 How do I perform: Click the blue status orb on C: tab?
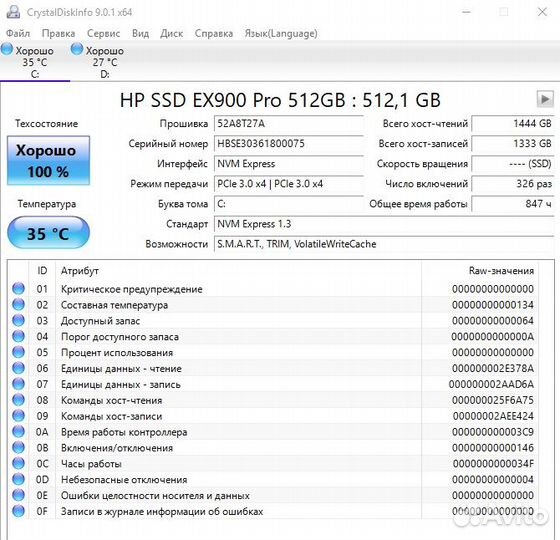click(x=7, y=49)
